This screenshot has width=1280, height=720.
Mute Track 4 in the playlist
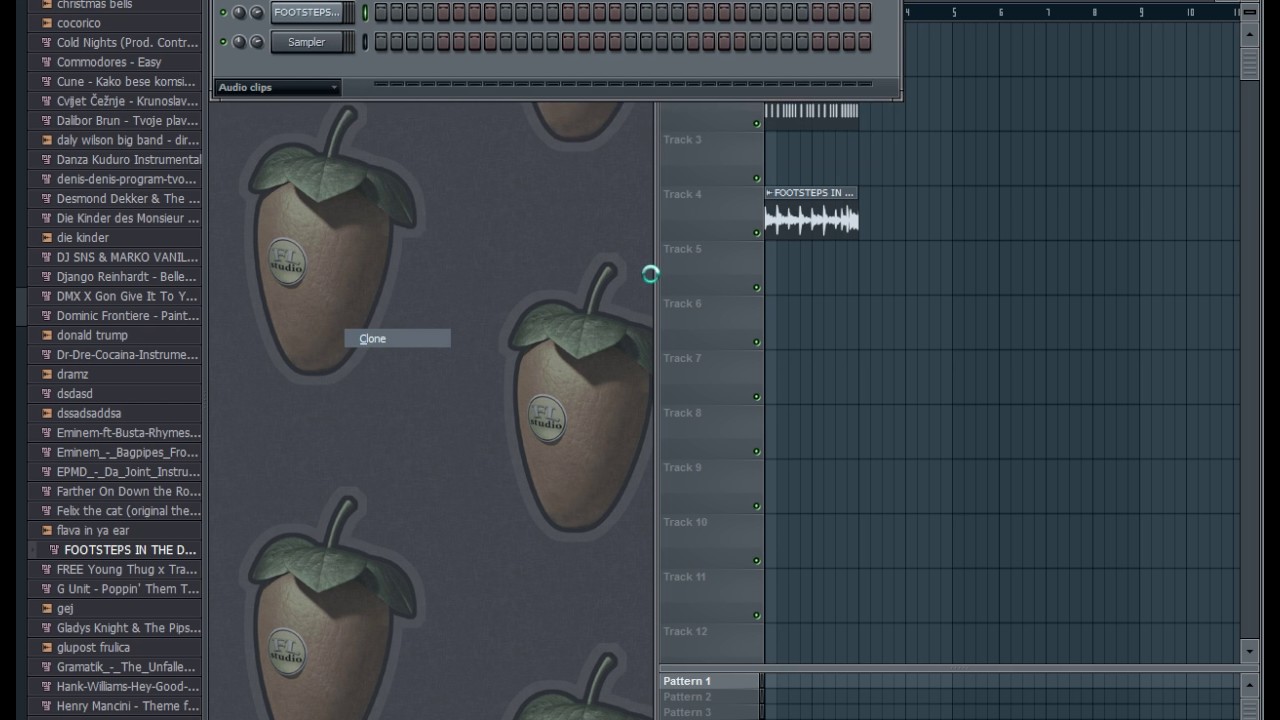click(x=757, y=233)
